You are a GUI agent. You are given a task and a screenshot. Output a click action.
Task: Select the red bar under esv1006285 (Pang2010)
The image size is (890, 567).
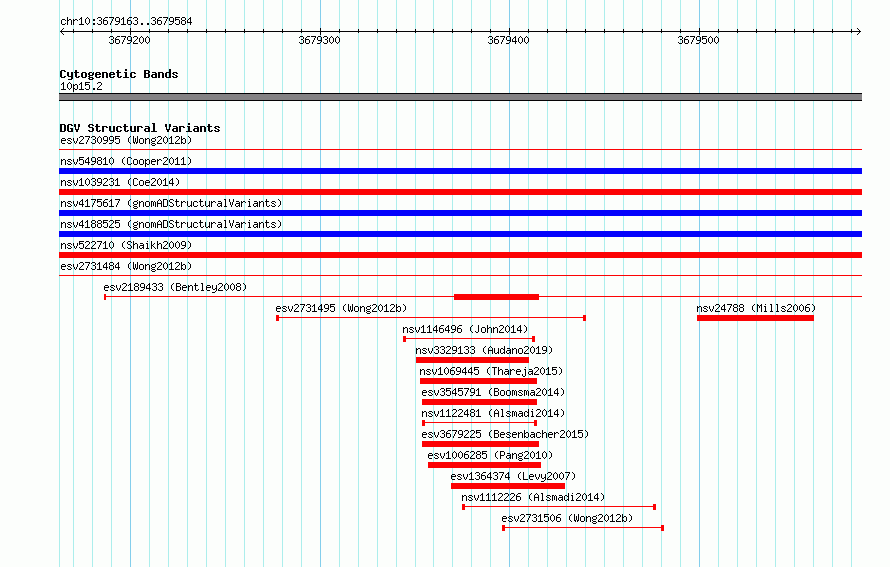click(x=484, y=465)
